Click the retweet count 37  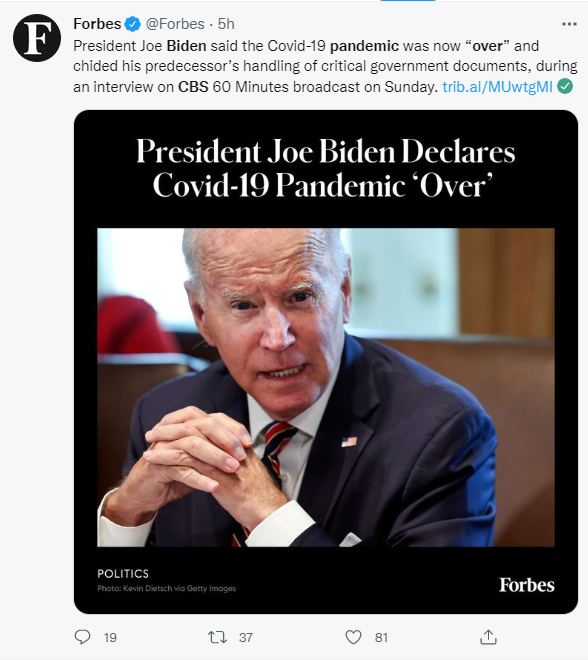tap(246, 638)
